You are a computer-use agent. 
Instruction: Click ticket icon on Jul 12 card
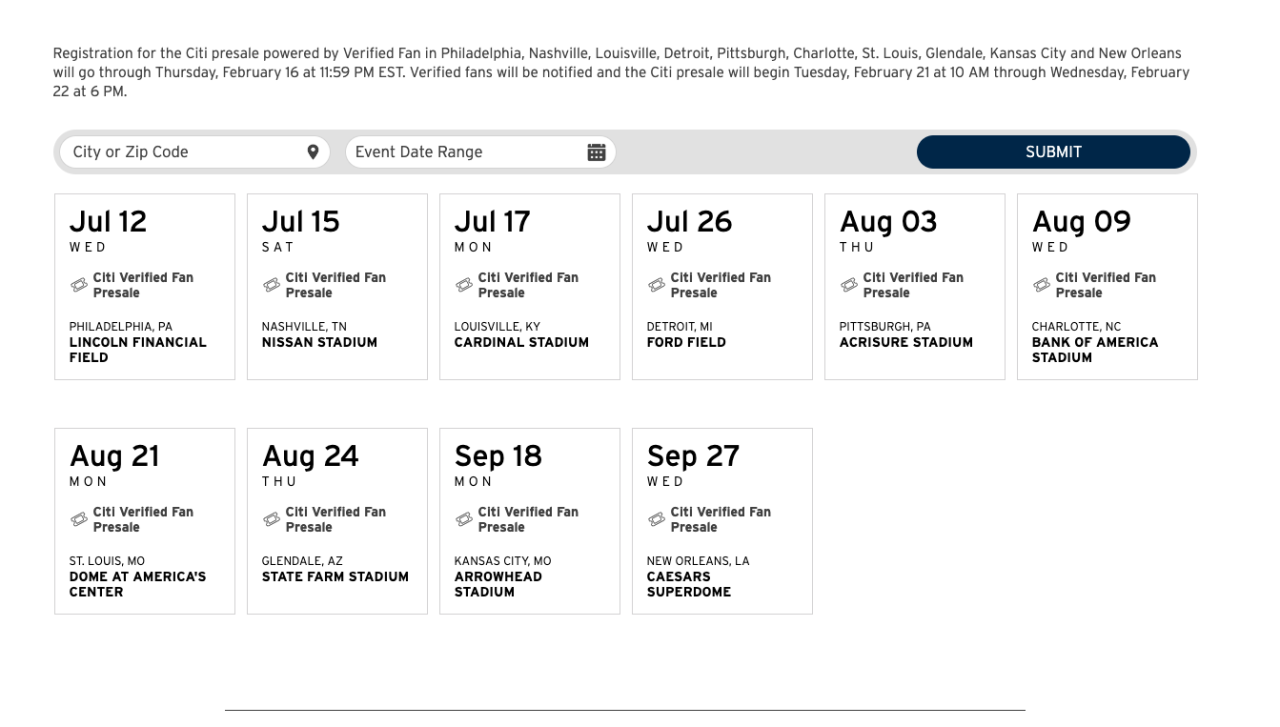pos(78,286)
